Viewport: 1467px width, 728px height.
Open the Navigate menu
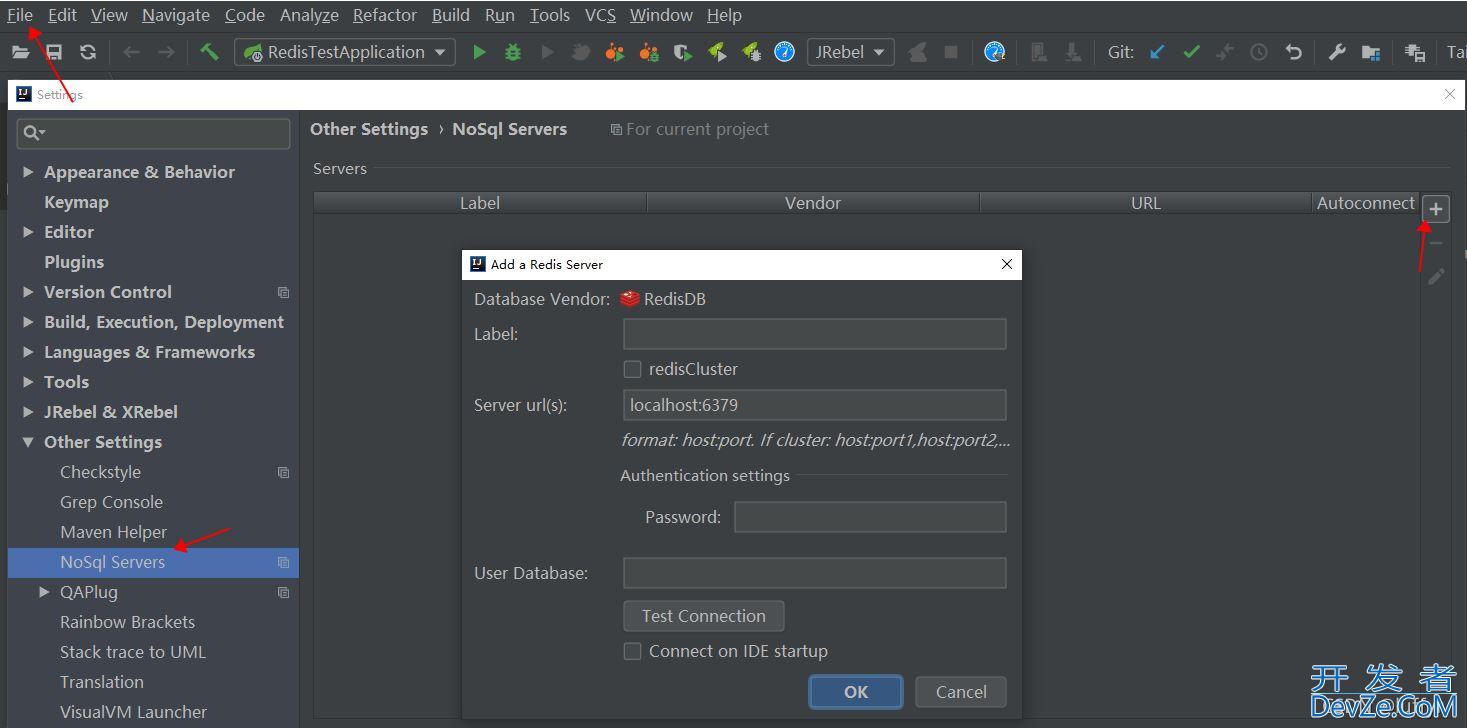(x=176, y=15)
